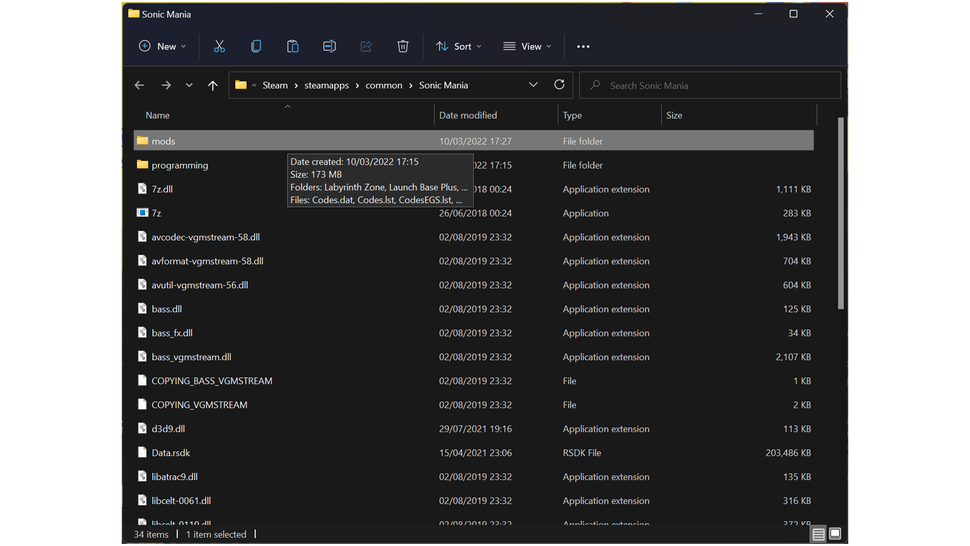The height and width of the screenshot is (546, 970).
Task: Click 29/07/2021 19:16 date cell
Action: point(475,429)
